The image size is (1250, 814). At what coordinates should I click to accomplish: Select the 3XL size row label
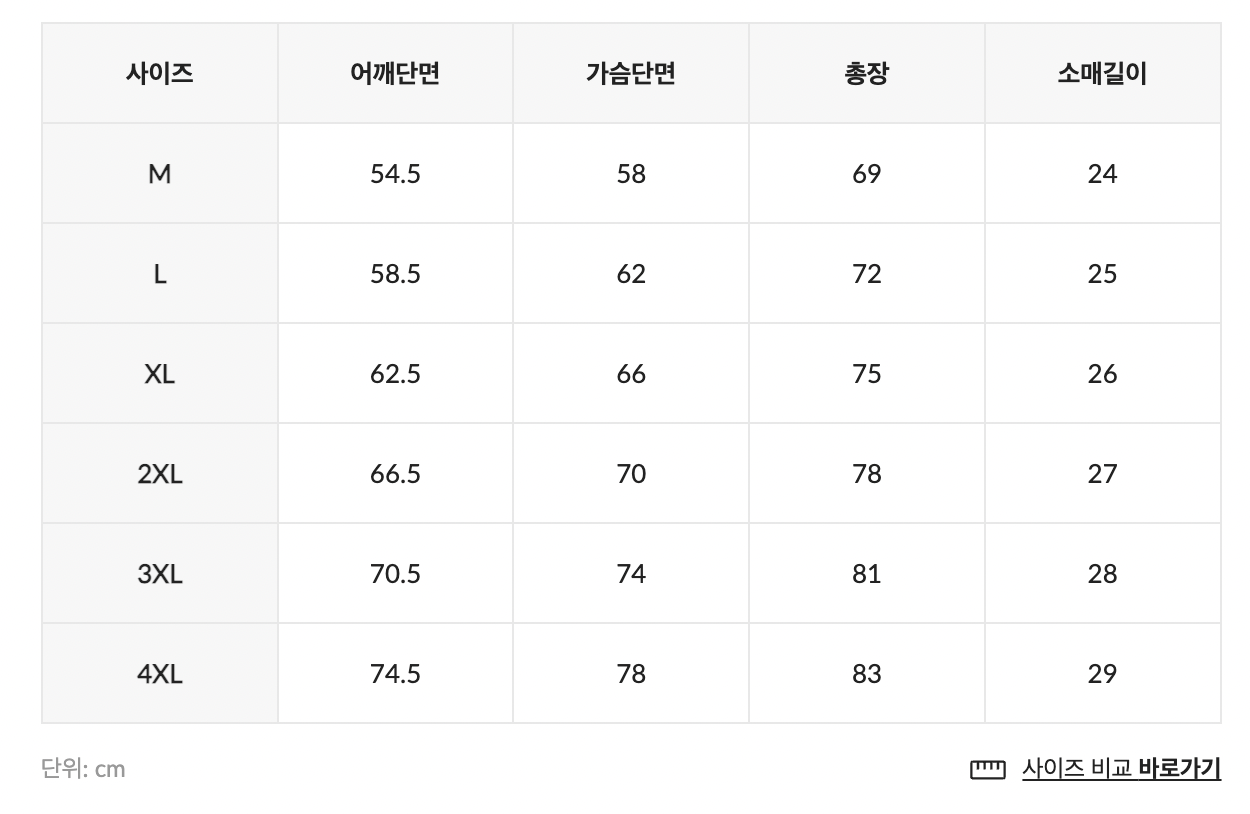coord(160,574)
